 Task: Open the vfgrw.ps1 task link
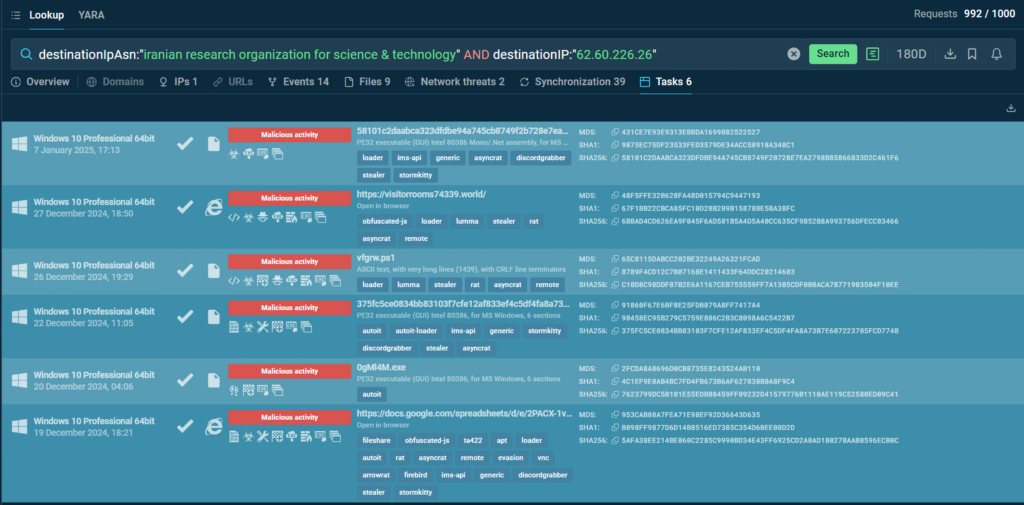tap(375, 258)
